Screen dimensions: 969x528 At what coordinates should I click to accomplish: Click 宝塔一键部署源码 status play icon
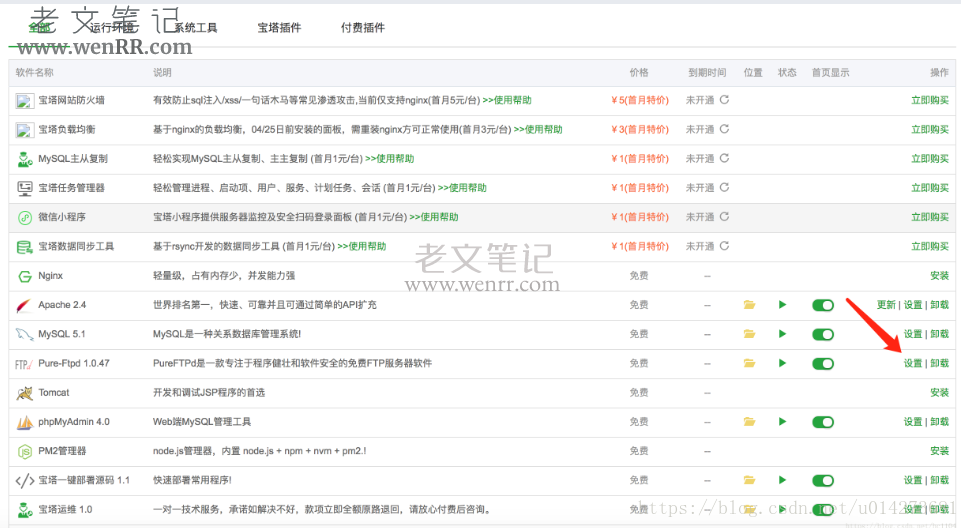point(782,480)
